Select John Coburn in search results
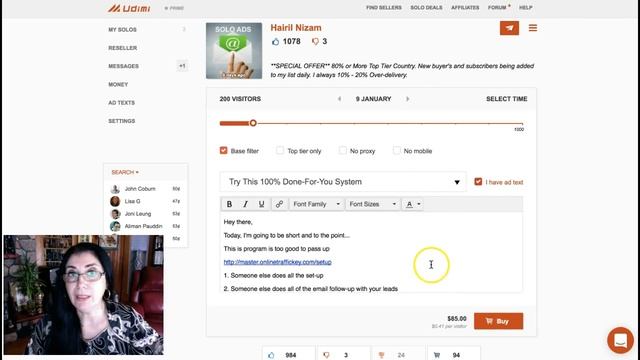The image size is (640, 360). pos(140,189)
